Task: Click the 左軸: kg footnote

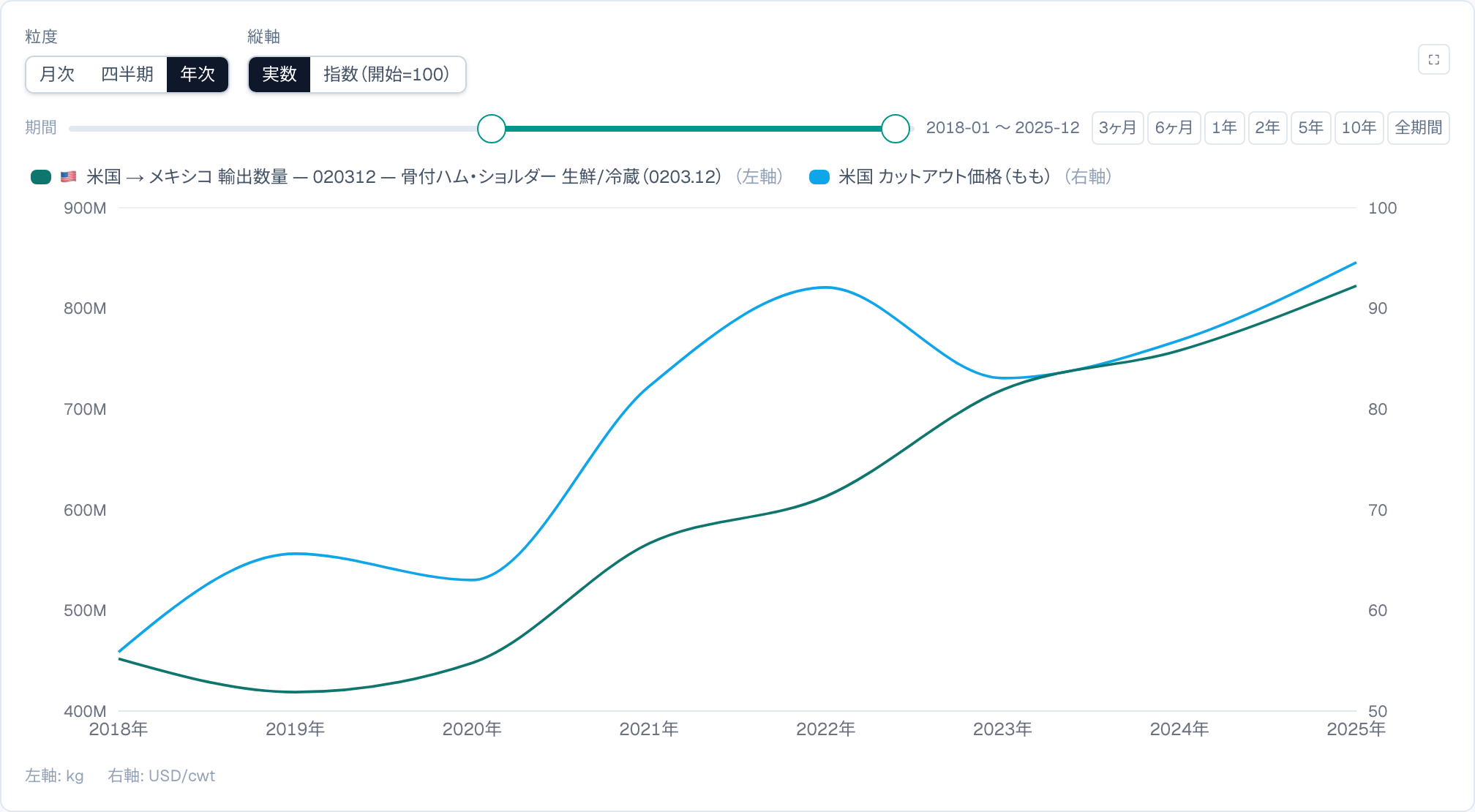Action: point(54,776)
